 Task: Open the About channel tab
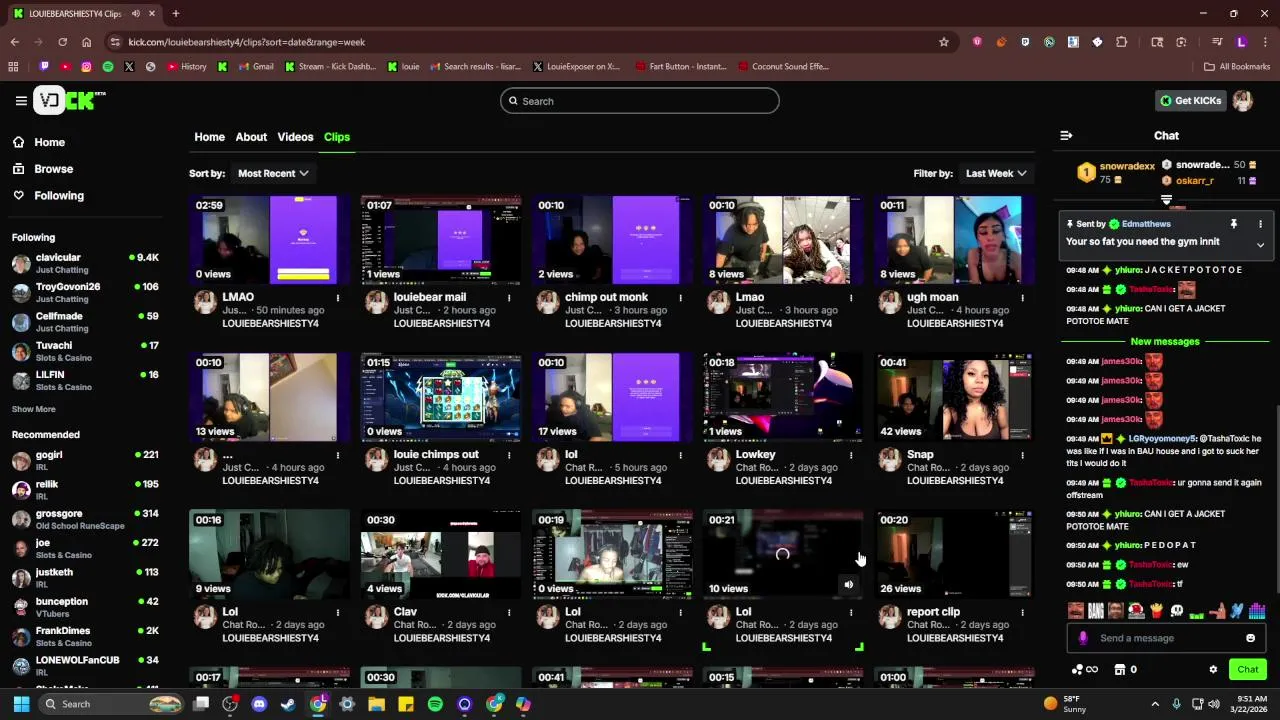(x=251, y=137)
